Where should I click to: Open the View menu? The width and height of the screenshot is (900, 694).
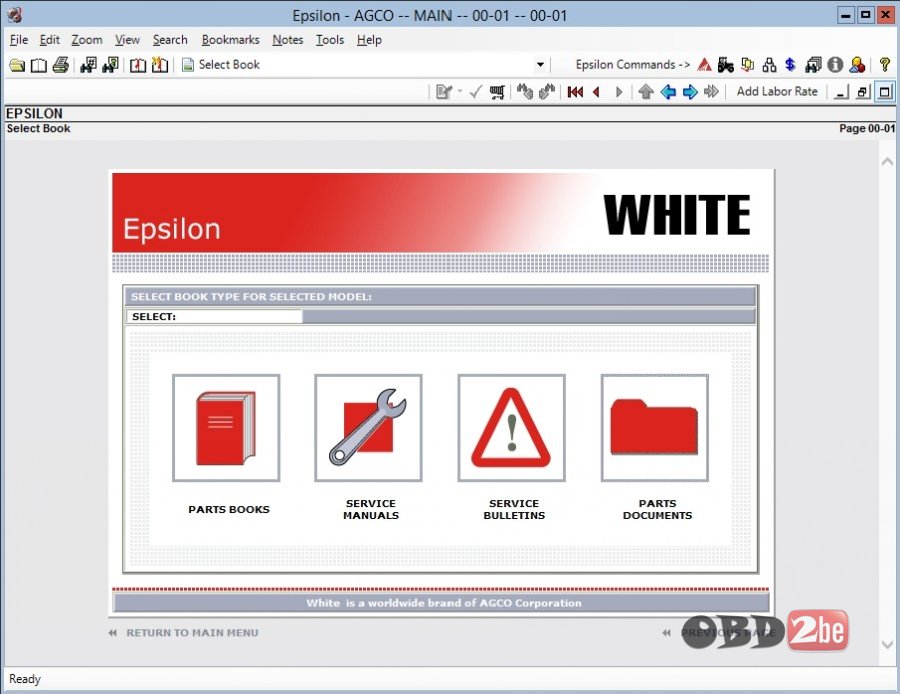tap(127, 40)
